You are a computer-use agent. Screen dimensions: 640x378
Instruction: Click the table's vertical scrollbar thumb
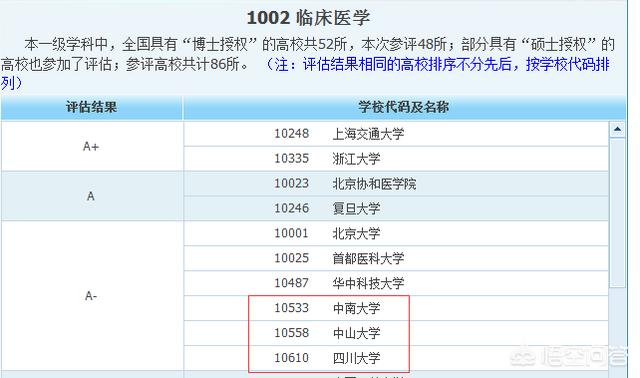[x=617, y=212]
